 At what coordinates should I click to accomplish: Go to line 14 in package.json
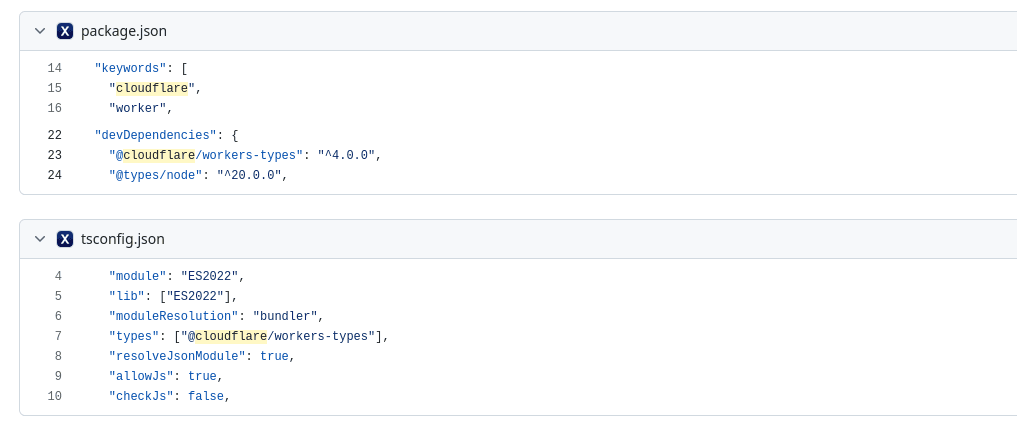click(x=54, y=68)
